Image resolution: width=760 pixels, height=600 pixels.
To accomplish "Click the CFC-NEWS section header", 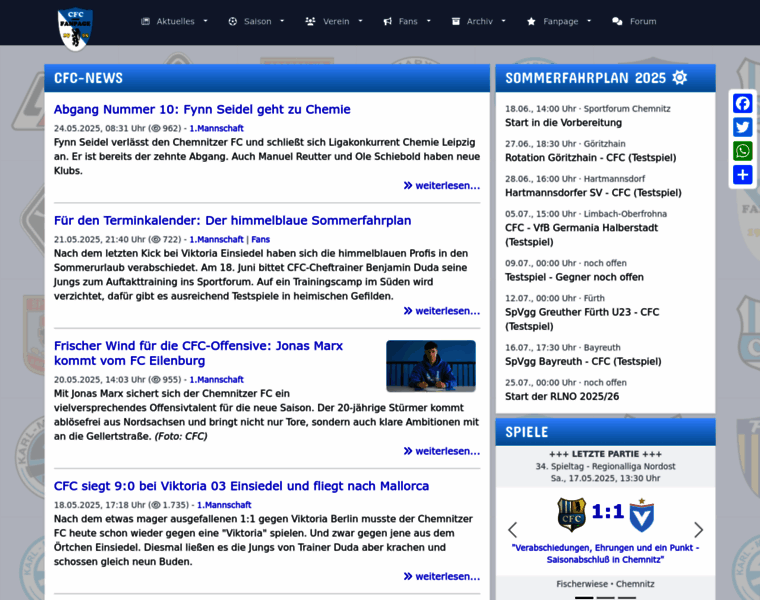I will [267, 78].
